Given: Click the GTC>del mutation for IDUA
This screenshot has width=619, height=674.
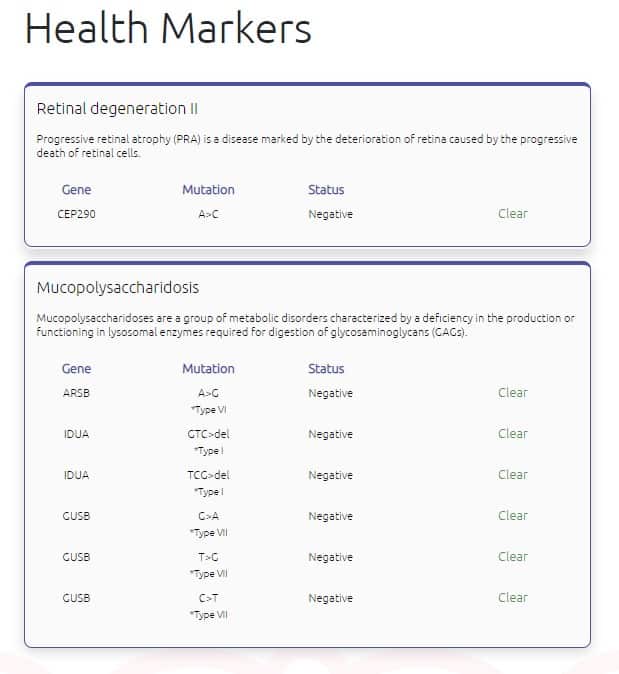Looking at the screenshot, I should (208, 434).
